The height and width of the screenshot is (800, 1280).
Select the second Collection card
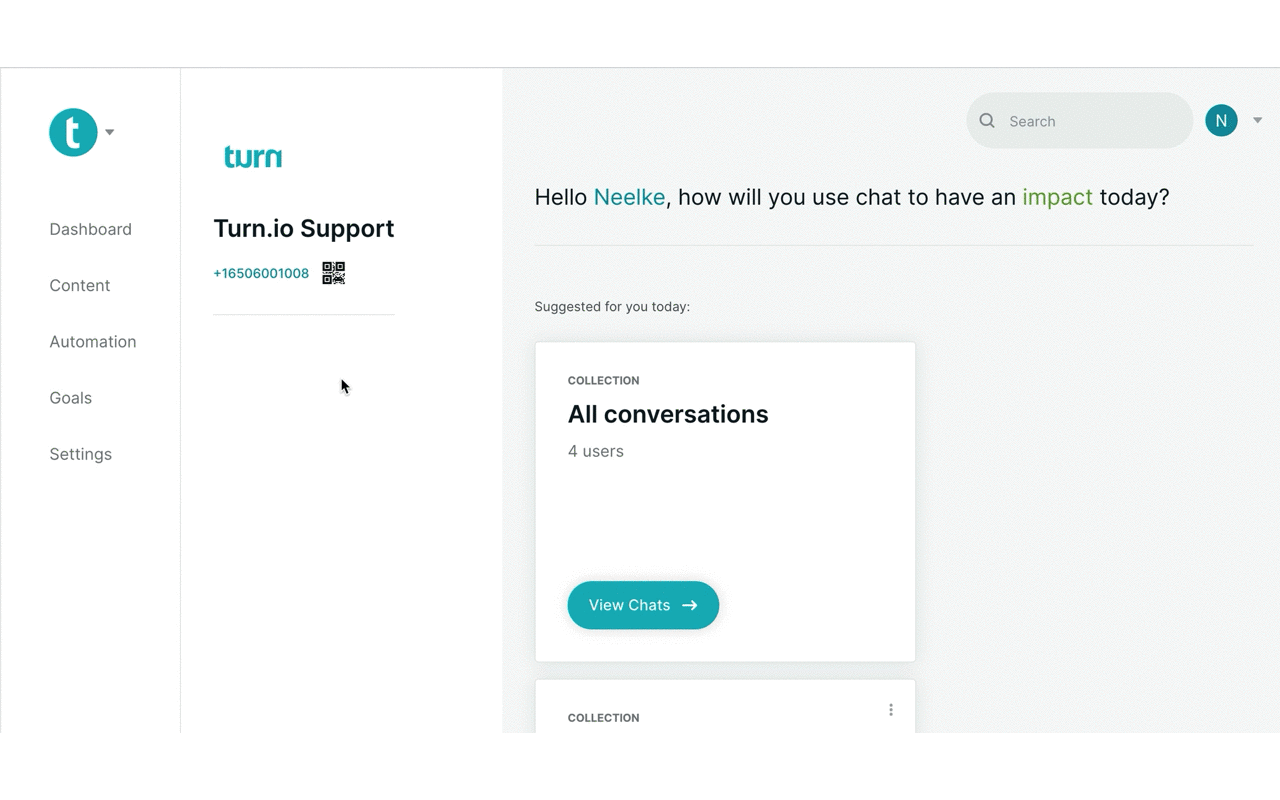(725, 707)
